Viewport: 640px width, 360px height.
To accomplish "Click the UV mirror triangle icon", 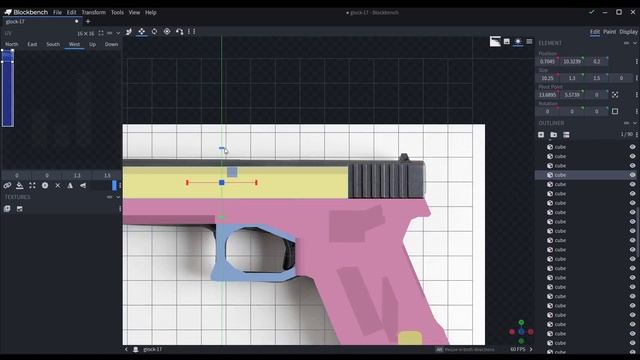I will tap(70, 186).
